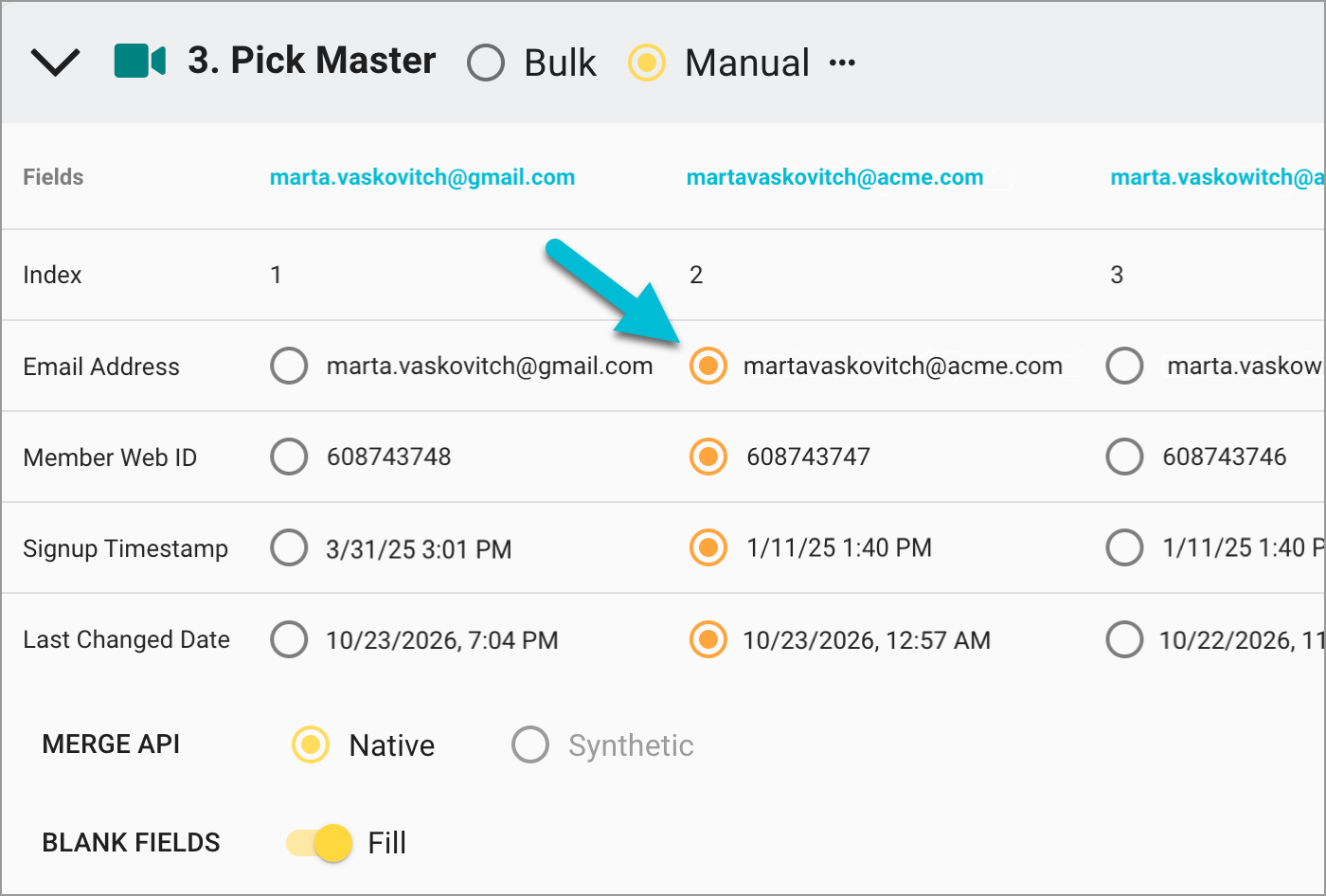Click the "Fields" column header
Image resolution: width=1326 pixels, height=896 pixels.
(x=53, y=177)
